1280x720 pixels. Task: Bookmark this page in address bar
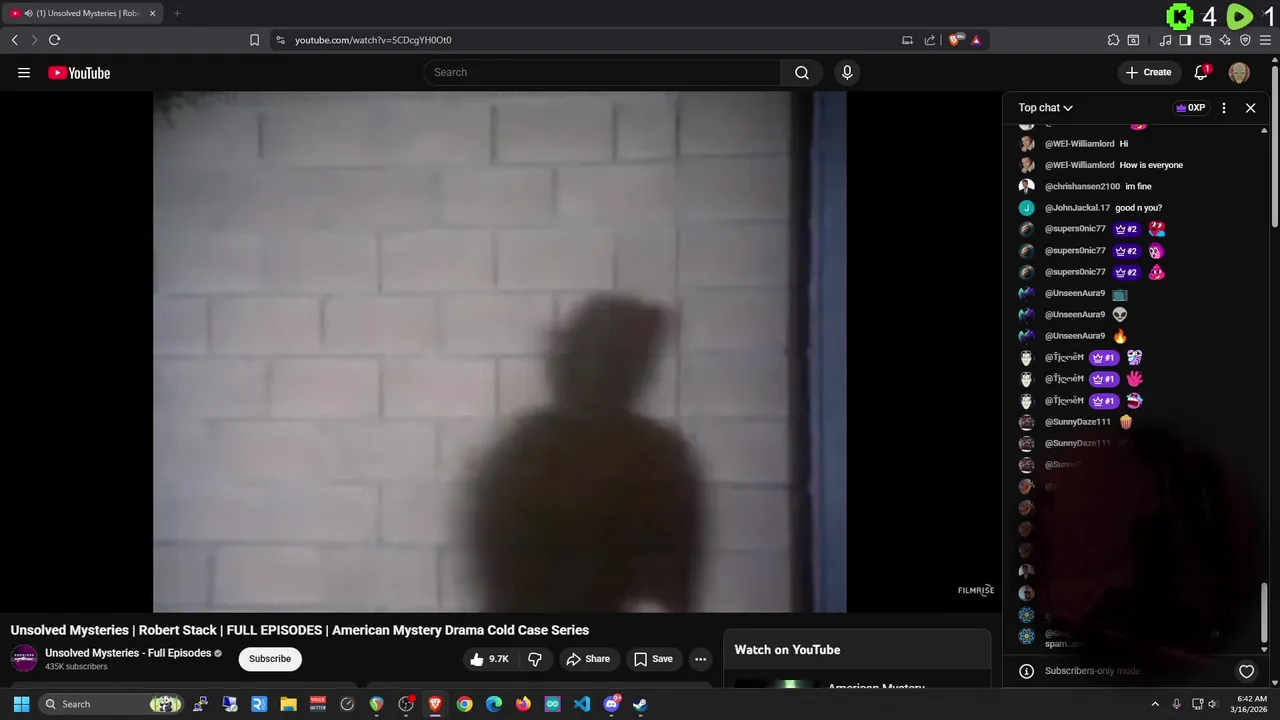point(254,40)
